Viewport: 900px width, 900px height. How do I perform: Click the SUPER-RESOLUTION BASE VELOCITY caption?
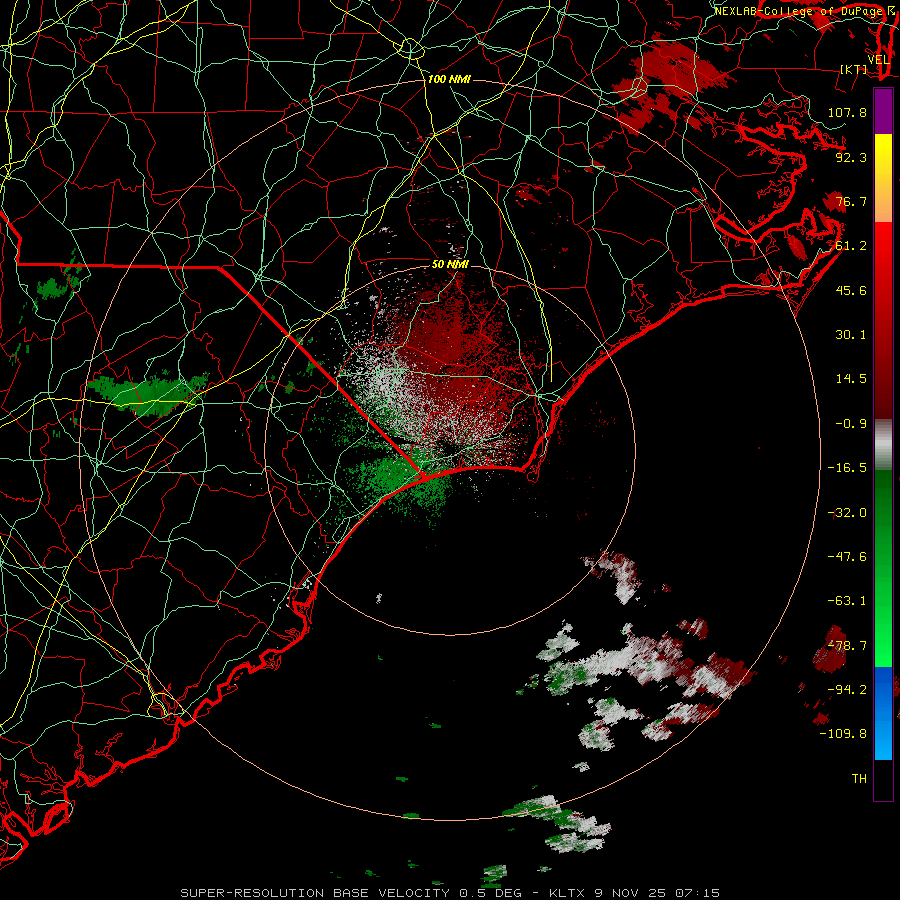pos(315,893)
